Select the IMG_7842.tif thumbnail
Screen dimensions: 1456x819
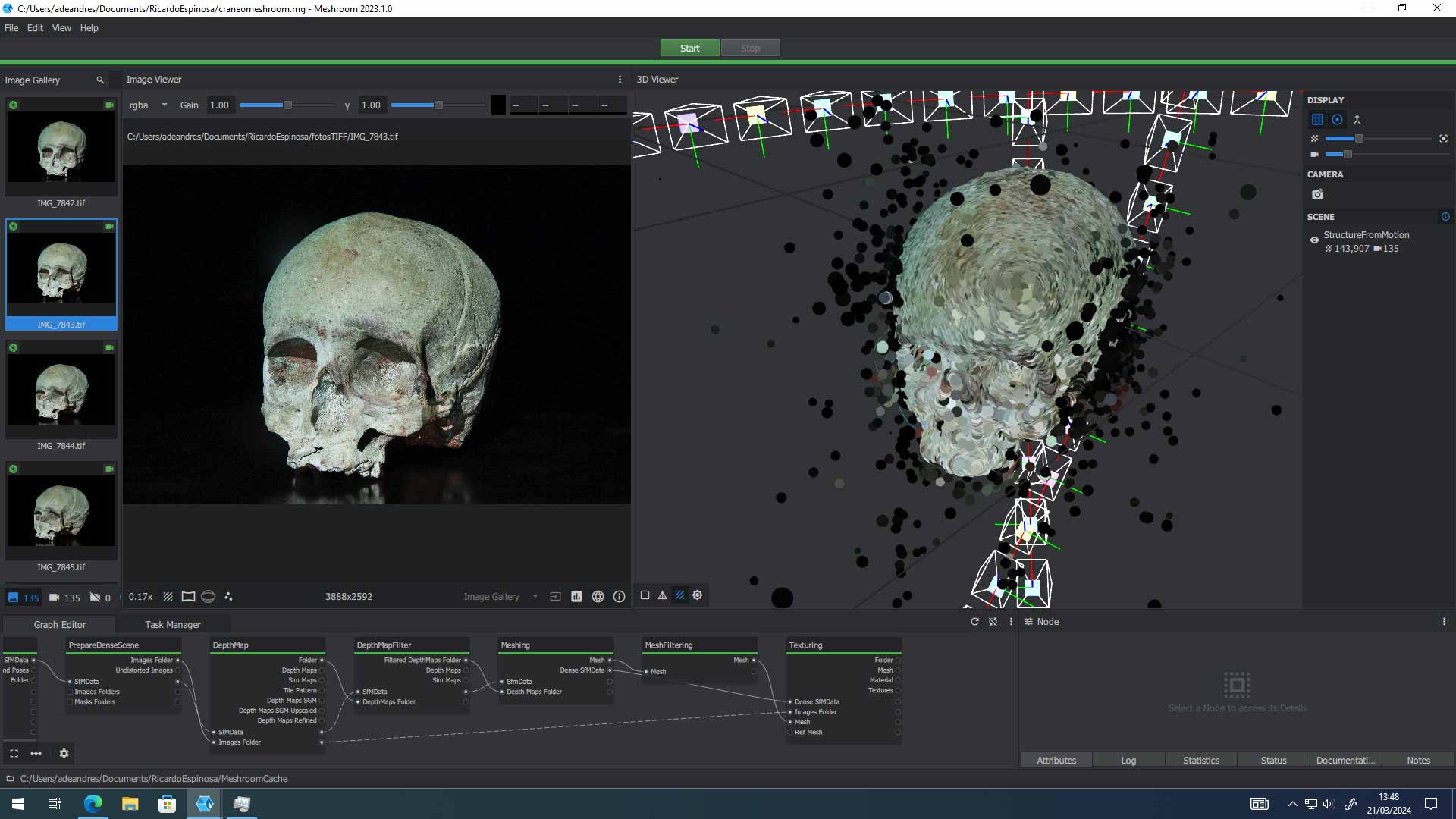(x=61, y=147)
